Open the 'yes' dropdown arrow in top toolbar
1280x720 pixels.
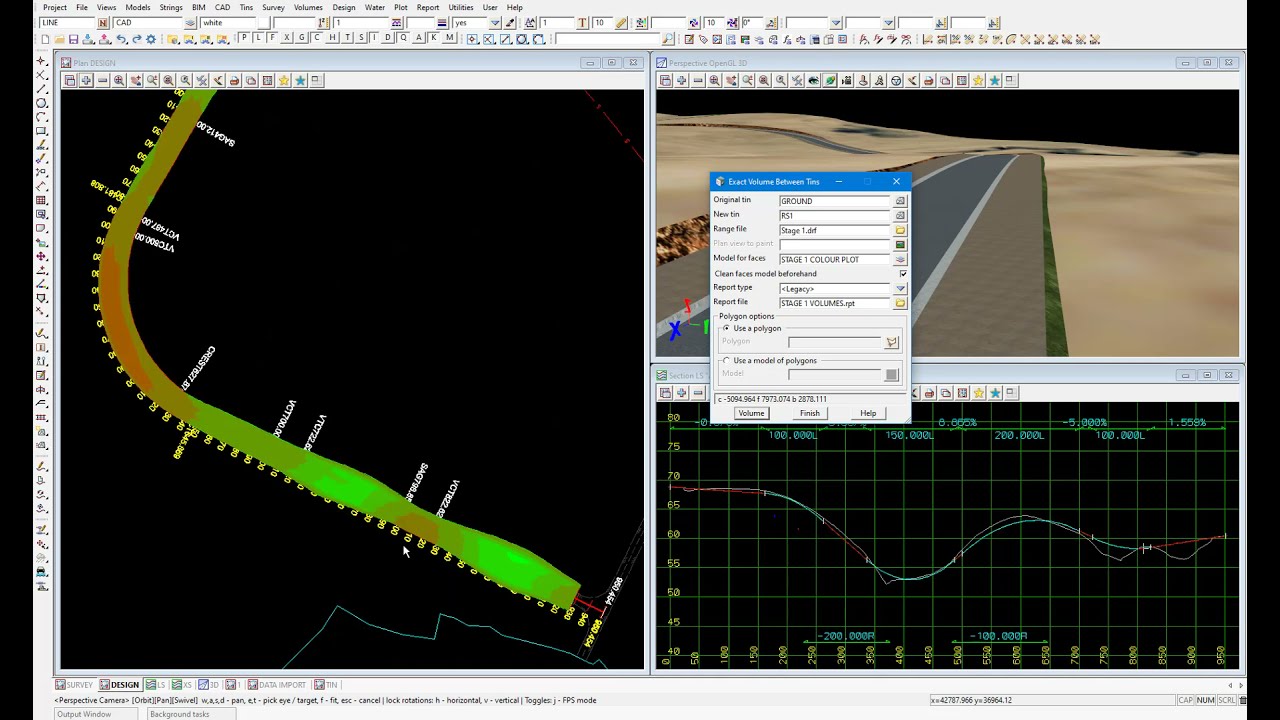point(495,22)
